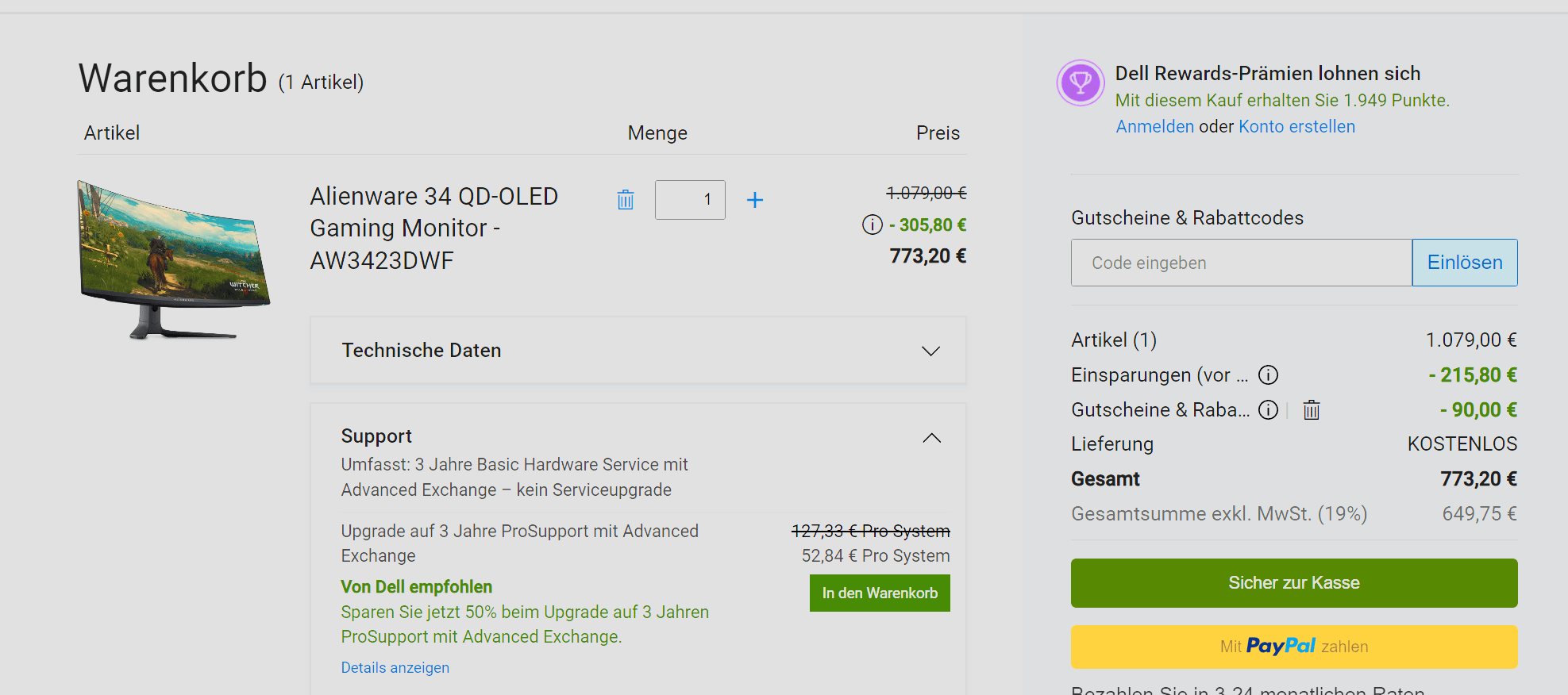Select the KOSTENLOS delivery value
The width and height of the screenshot is (1568, 695).
coord(1462,444)
